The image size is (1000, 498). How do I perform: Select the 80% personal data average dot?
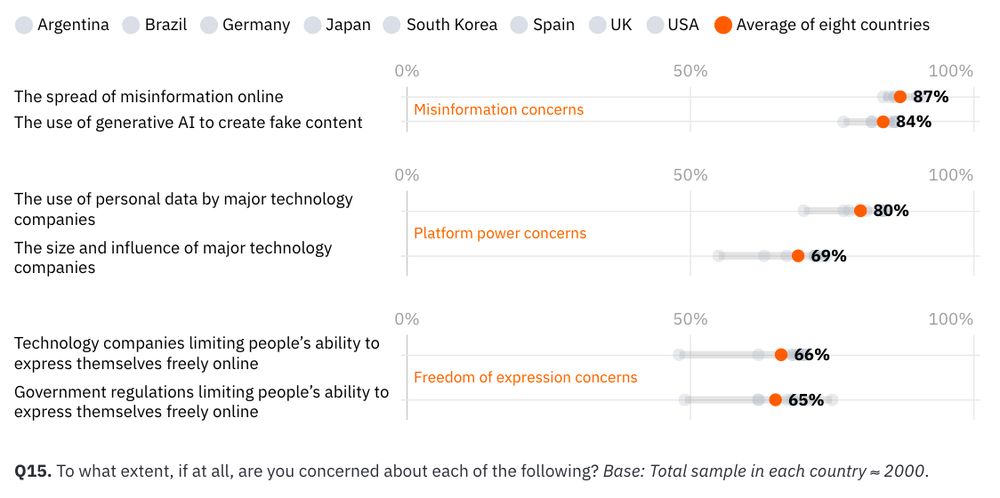(860, 211)
